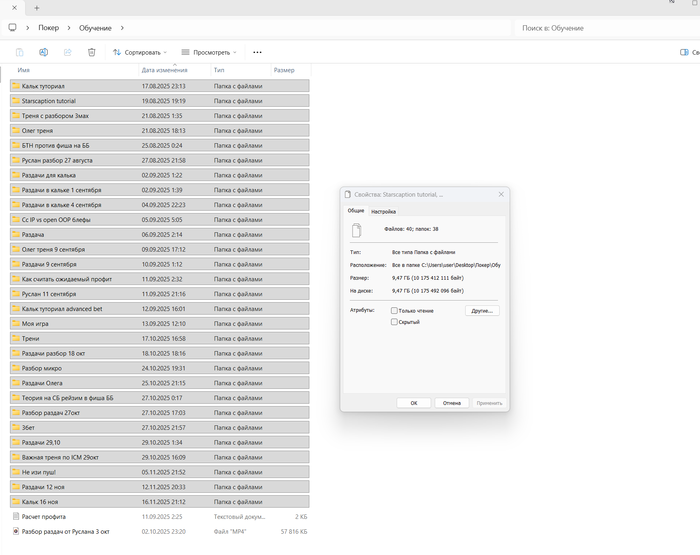Select Раздачи в кальке 4 сентября folder
The height and width of the screenshot is (555, 700).
click(x=159, y=204)
